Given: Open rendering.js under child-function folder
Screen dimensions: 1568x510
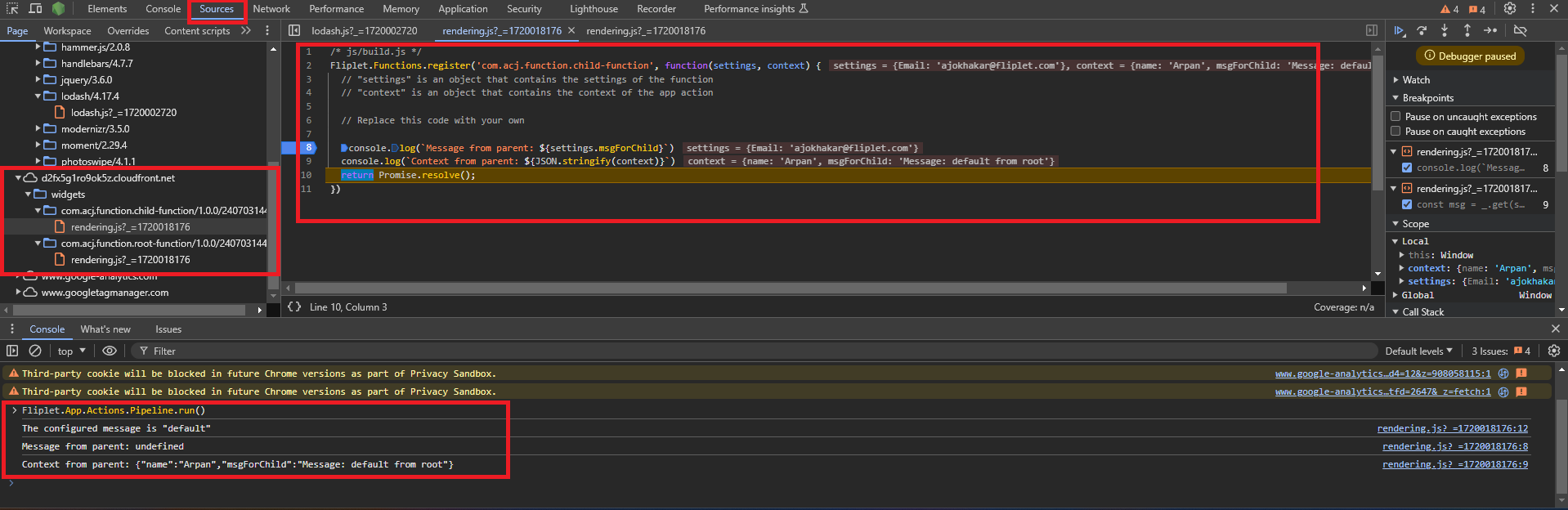Looking at the screenshot, I should (130, 227).
